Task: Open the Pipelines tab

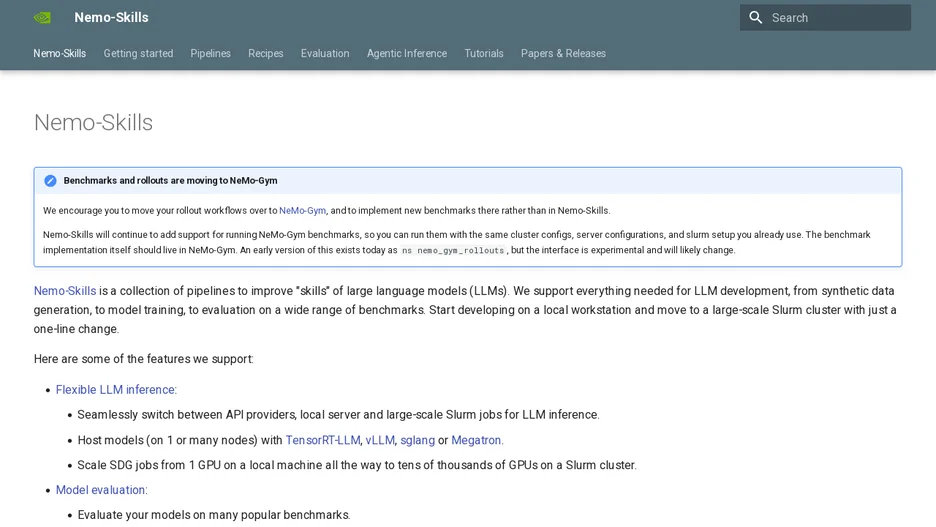Action: point(211,53)
